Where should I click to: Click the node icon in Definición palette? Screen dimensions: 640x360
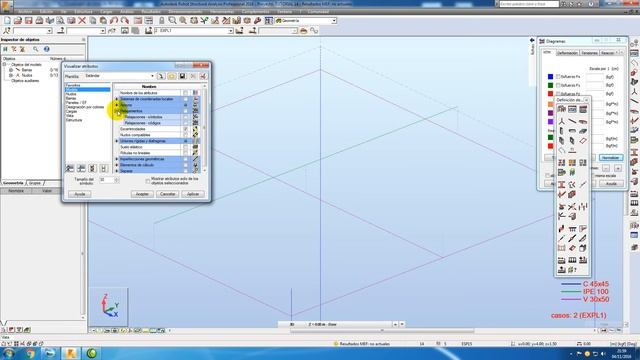pos(562,121)
